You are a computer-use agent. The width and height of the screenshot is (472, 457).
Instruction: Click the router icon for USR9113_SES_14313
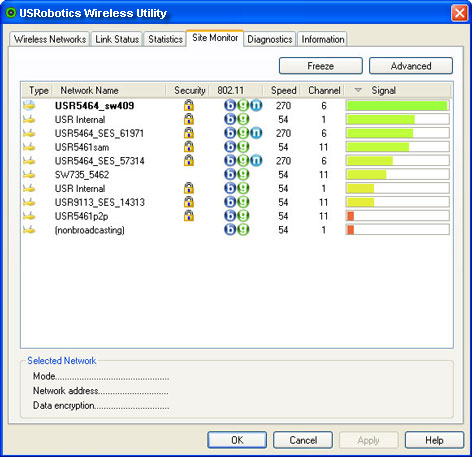coord(29,202)
